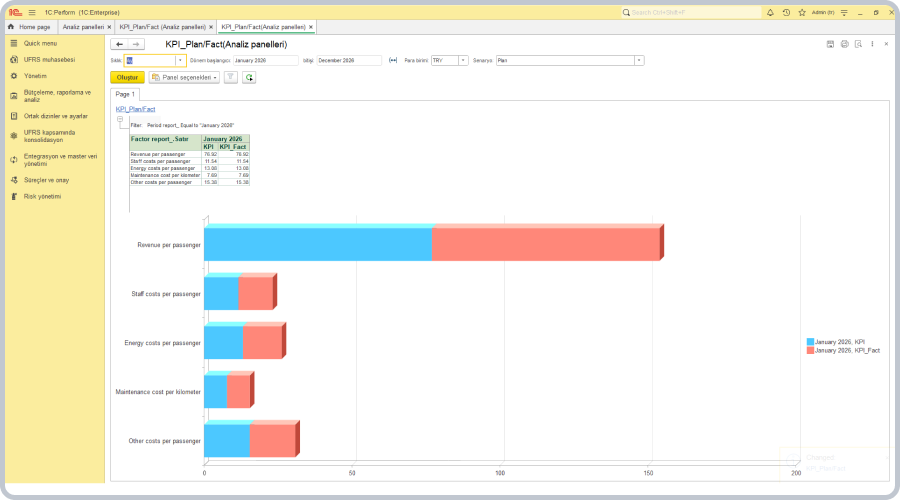Open the history clock icon
900x500 pixels.
[x=786, y=12]
